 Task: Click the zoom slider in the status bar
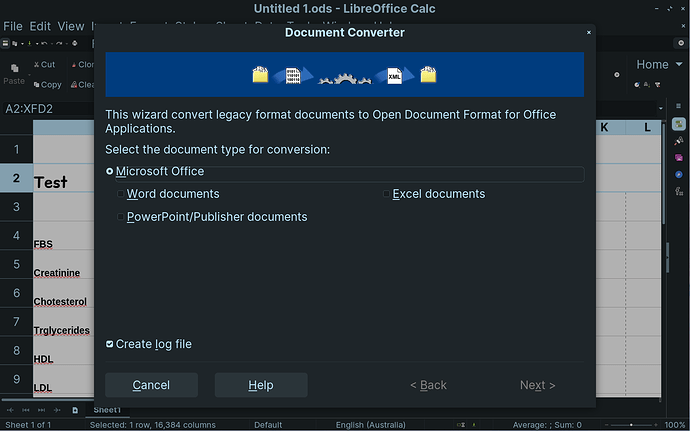click(631, 425)
